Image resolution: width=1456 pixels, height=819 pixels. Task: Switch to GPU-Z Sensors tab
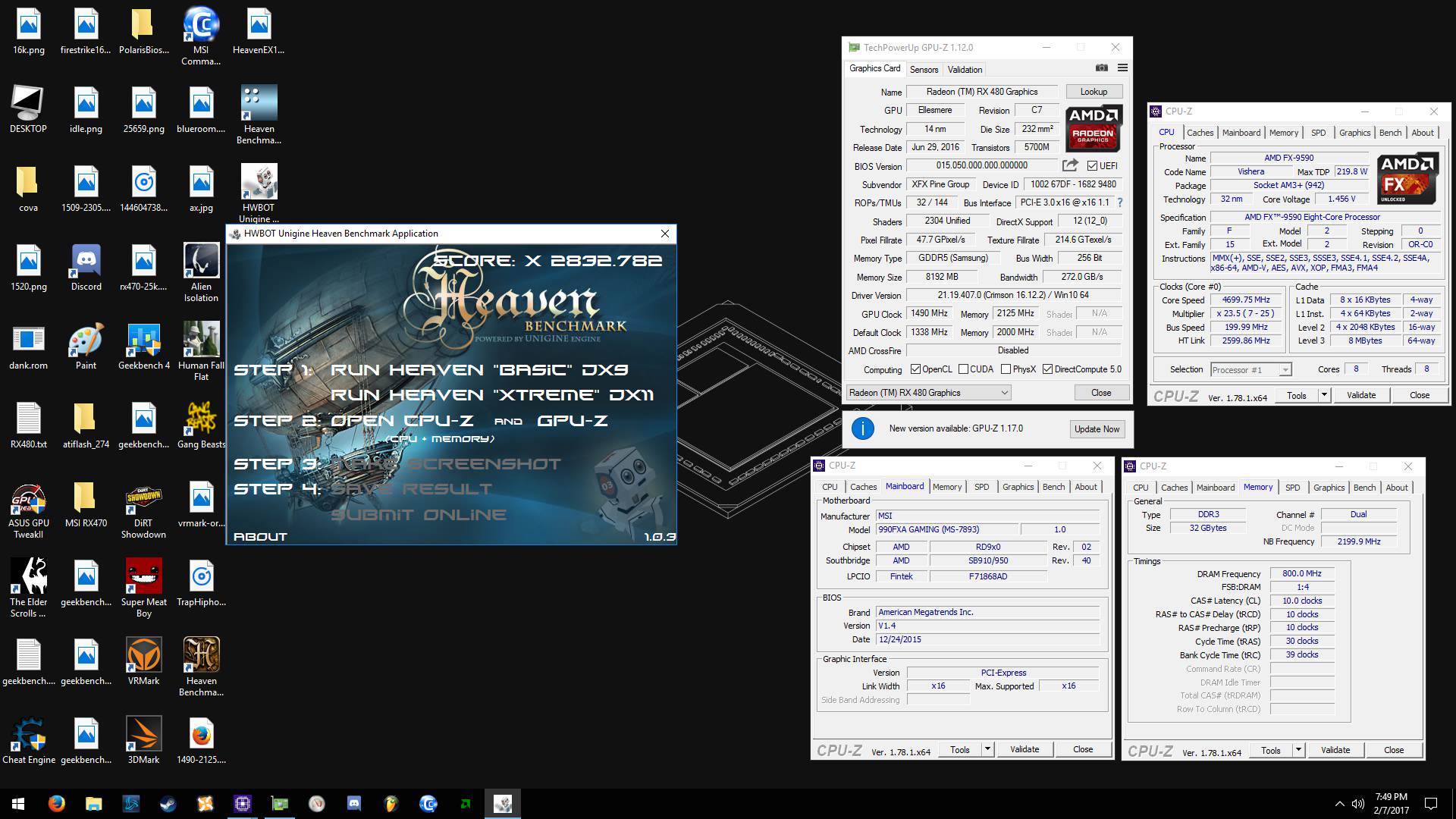pos(924,69)
